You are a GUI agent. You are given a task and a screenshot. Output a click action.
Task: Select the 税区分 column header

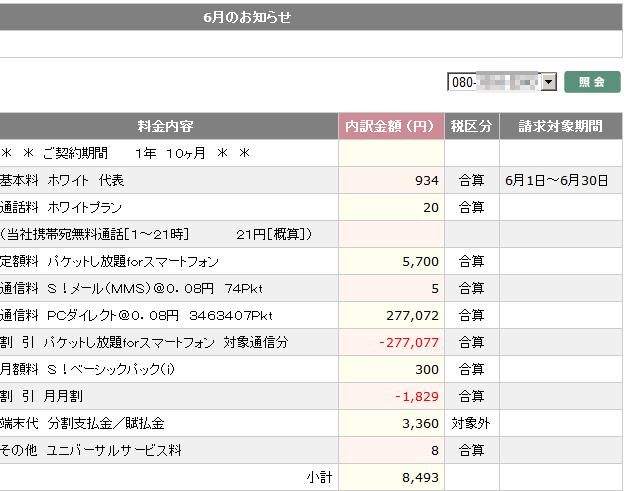point(471,126)
